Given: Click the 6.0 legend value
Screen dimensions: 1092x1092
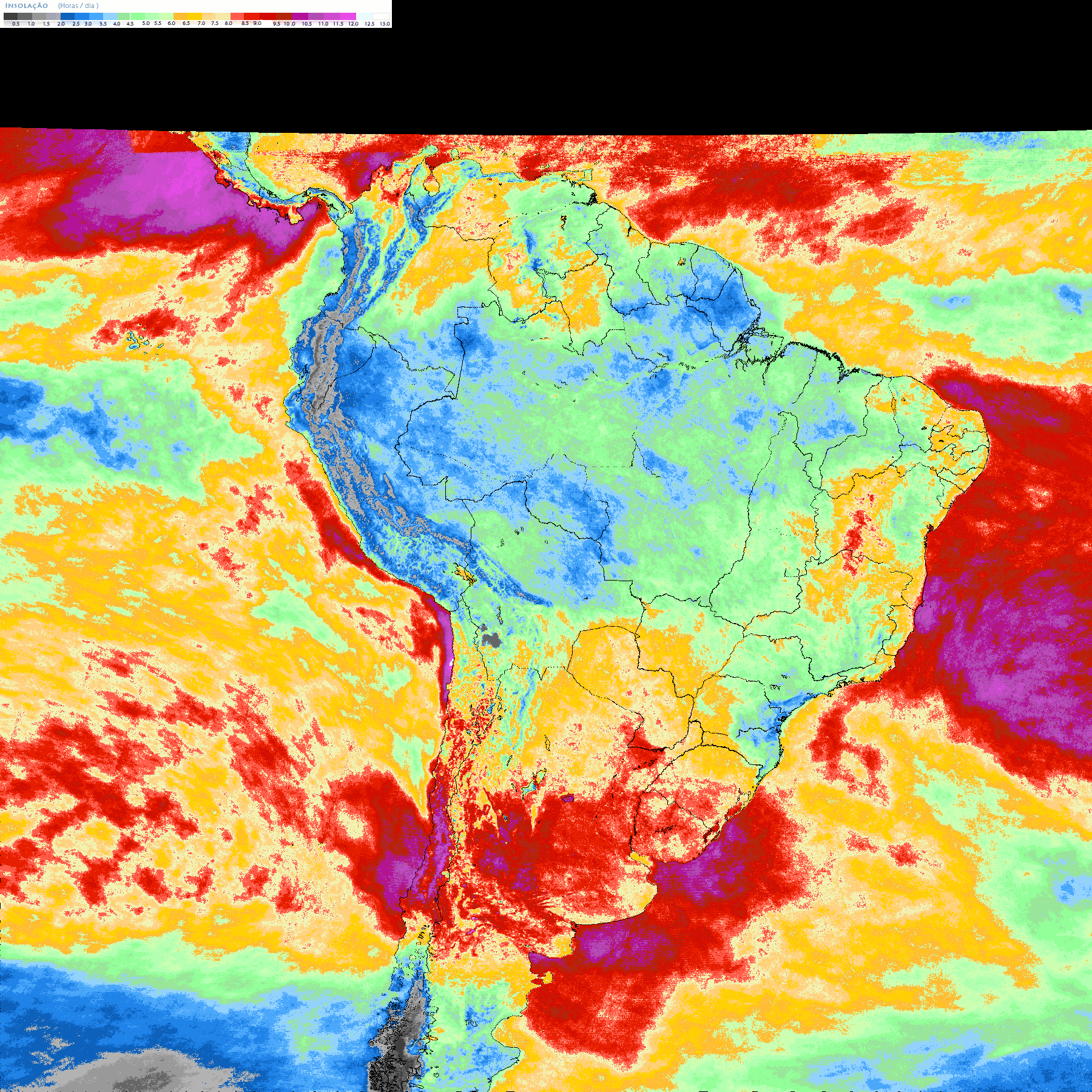Looking at the screenshot, I should [171, 23].
